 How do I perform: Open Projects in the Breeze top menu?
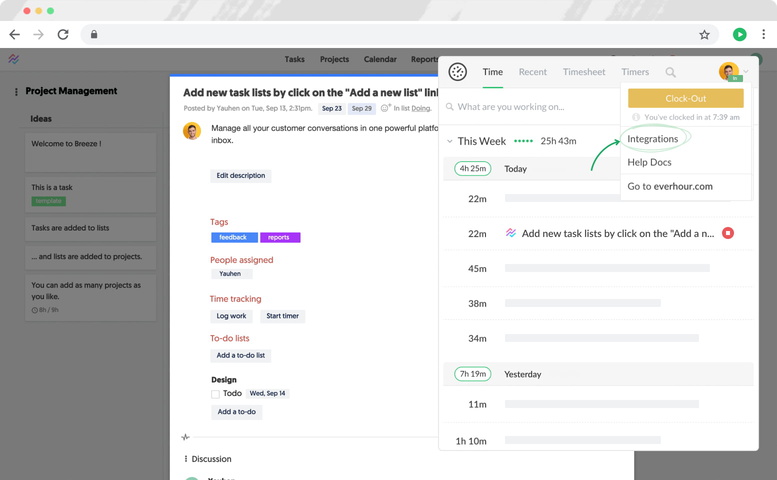point(334,59)
